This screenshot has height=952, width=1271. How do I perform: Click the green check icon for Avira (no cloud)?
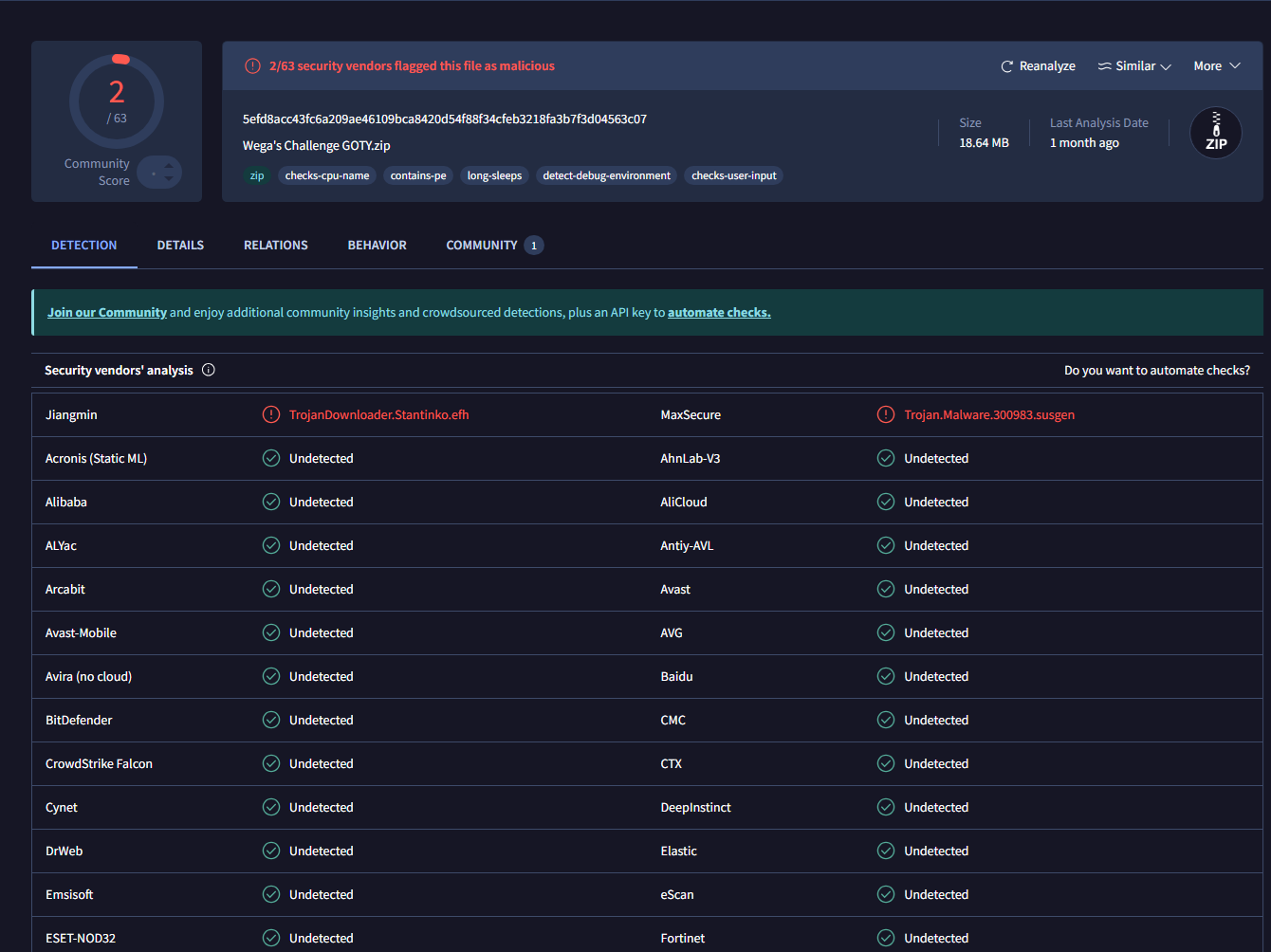271,676
